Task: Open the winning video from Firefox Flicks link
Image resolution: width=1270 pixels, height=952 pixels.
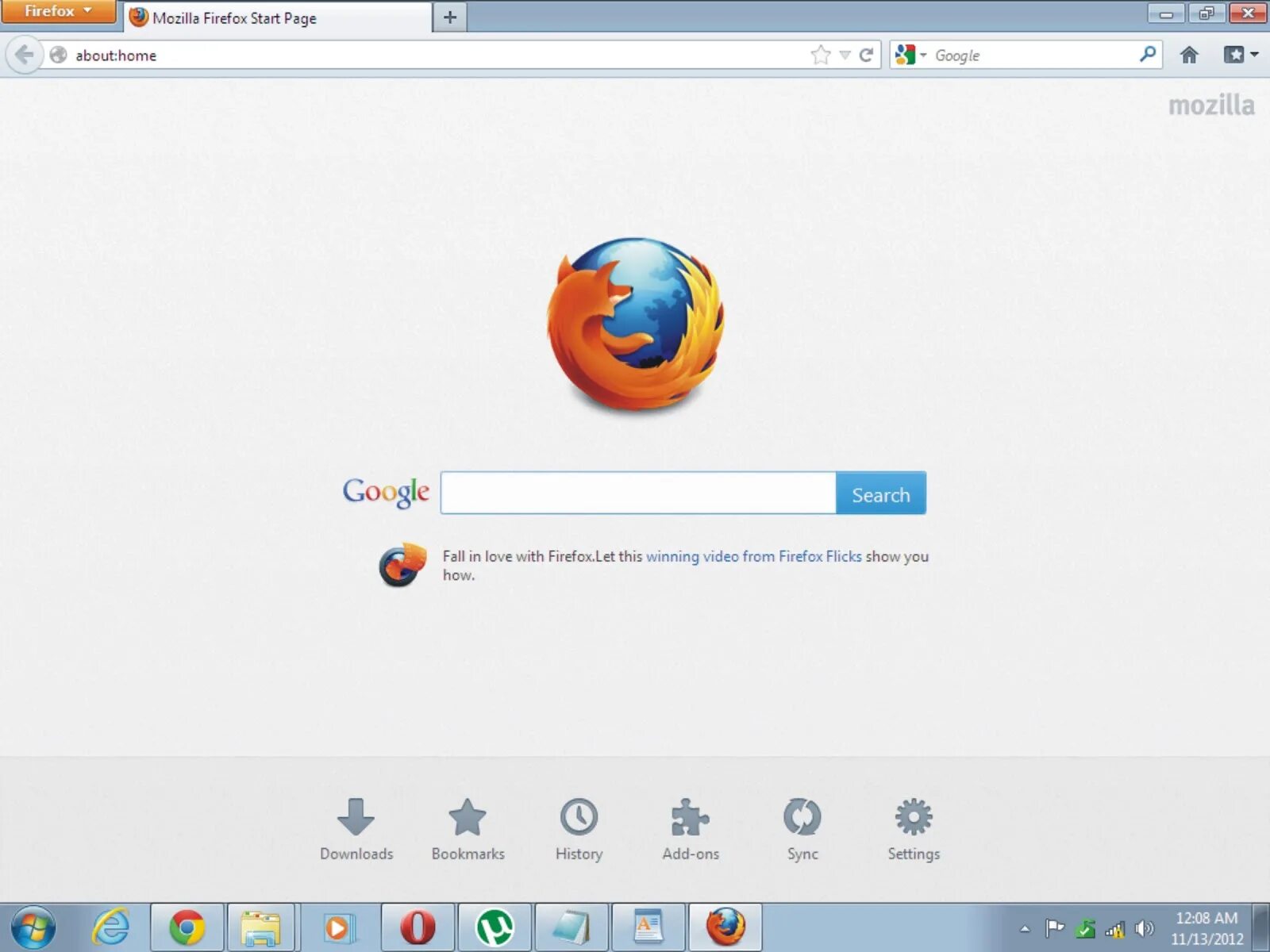Action: 754,556
